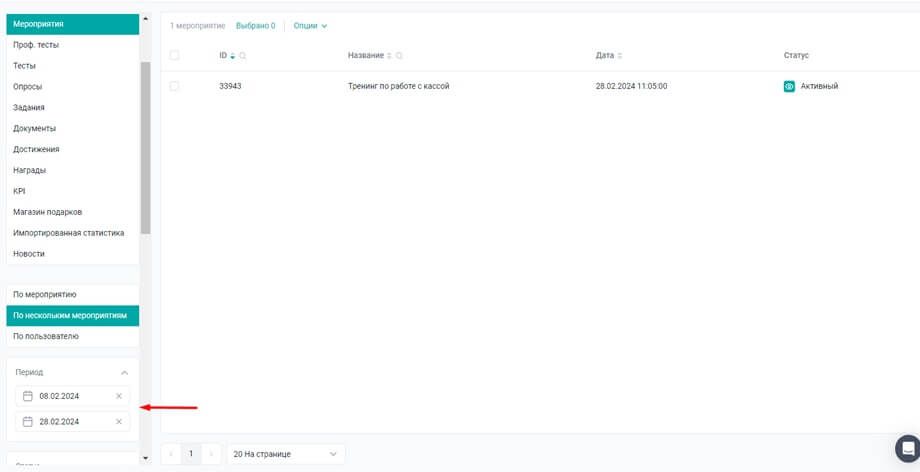Select Тесты in the sidebar menu

(24, 66)
